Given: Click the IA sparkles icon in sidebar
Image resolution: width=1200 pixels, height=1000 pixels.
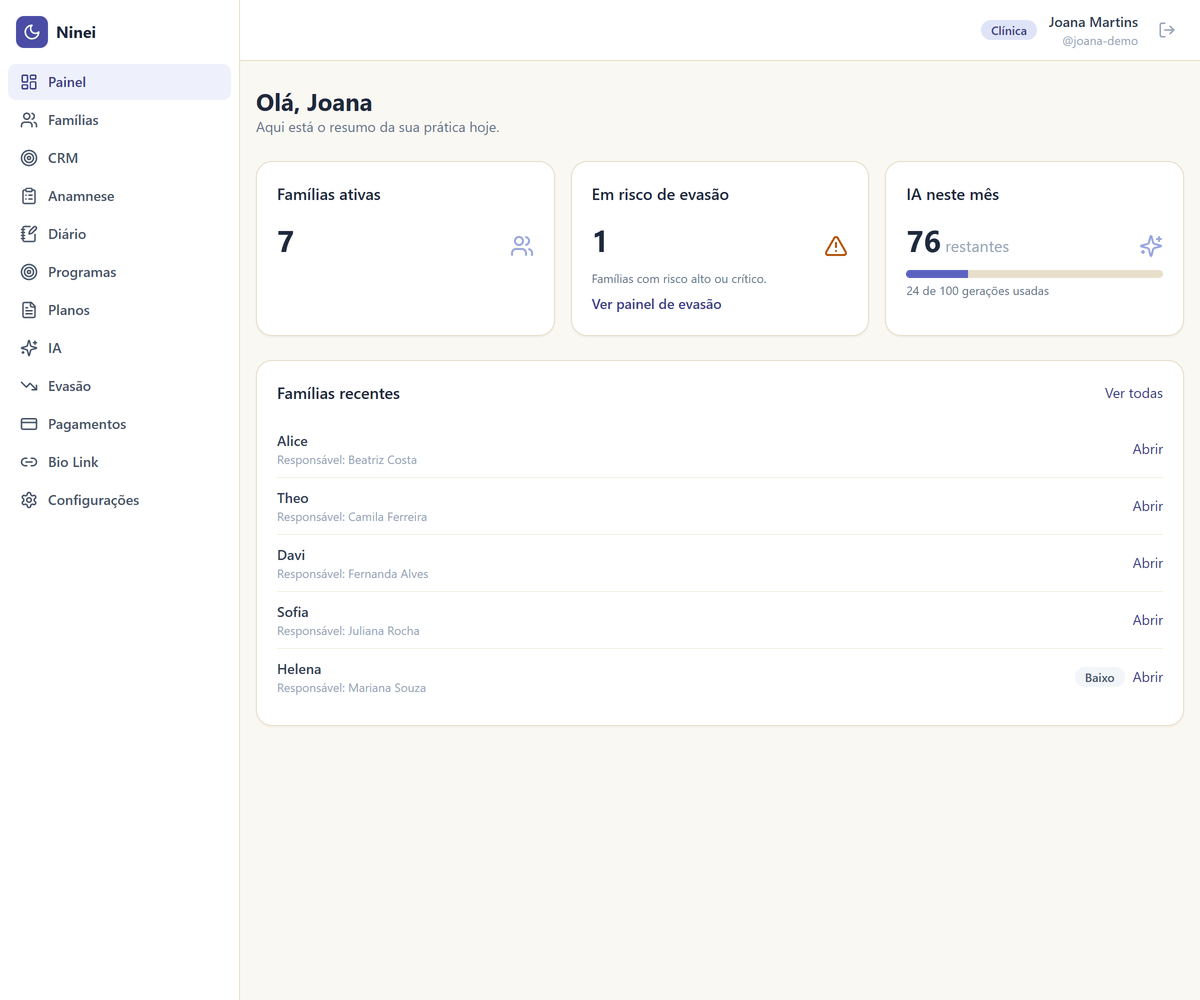Looking at the screenshot, I should (x=29, y=348).
